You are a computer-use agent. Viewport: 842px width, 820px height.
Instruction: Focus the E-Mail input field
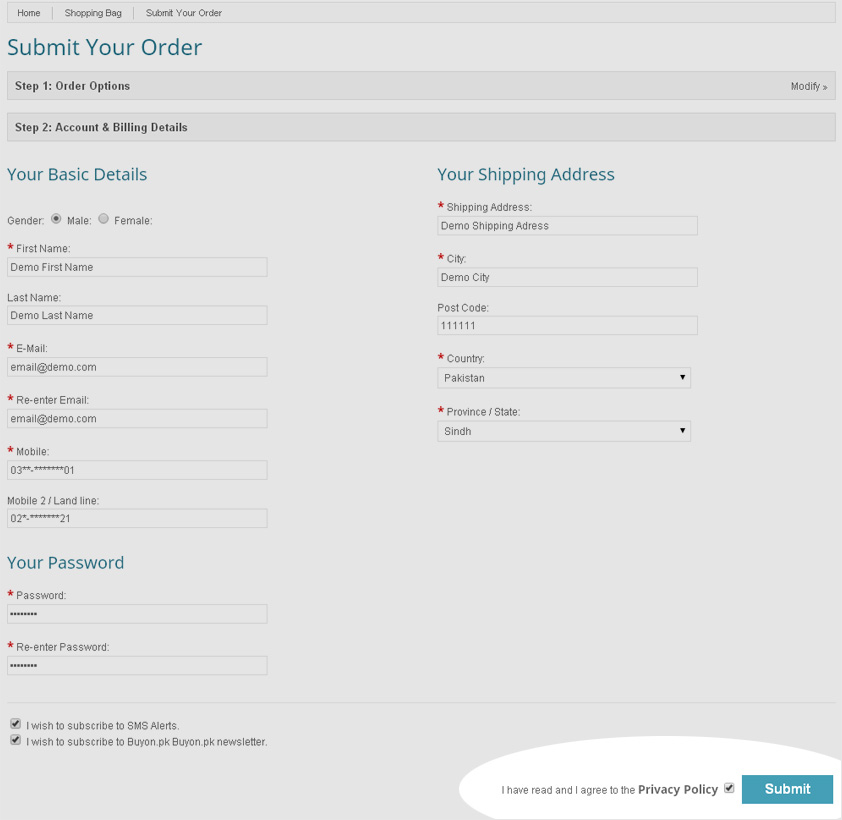click(137, 367)
